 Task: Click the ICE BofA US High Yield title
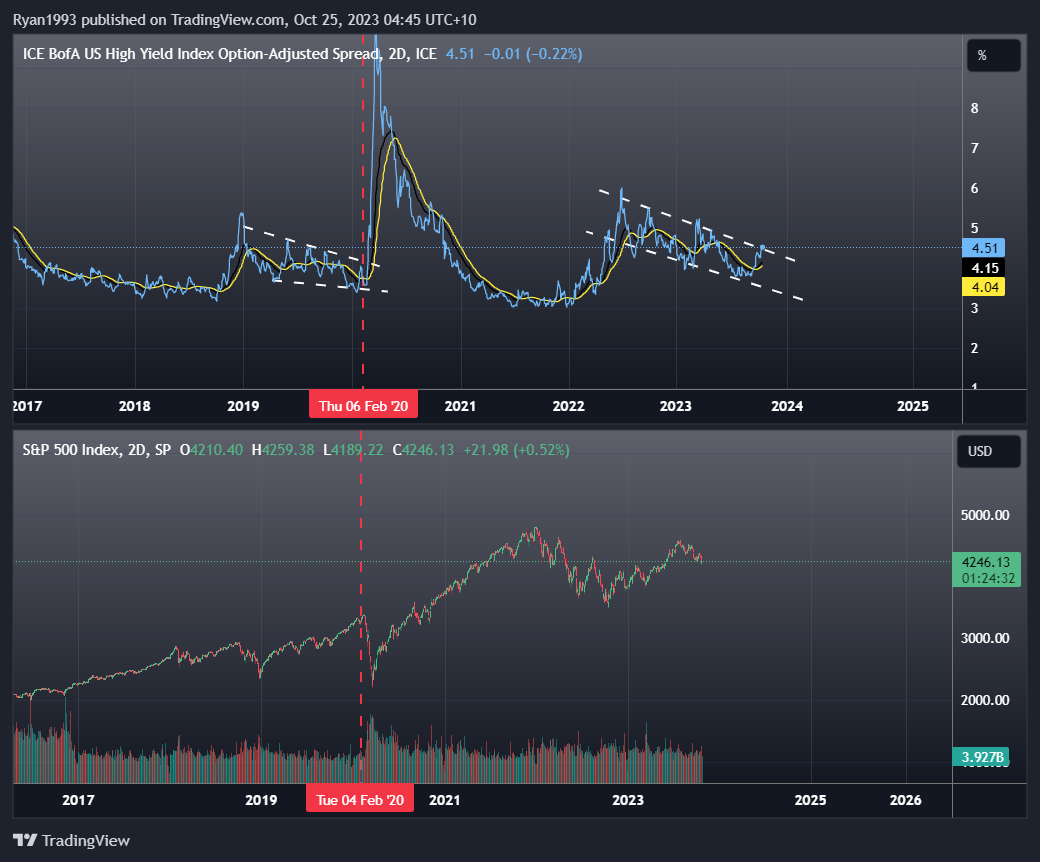pyautogui.click(x=229, y=54)
